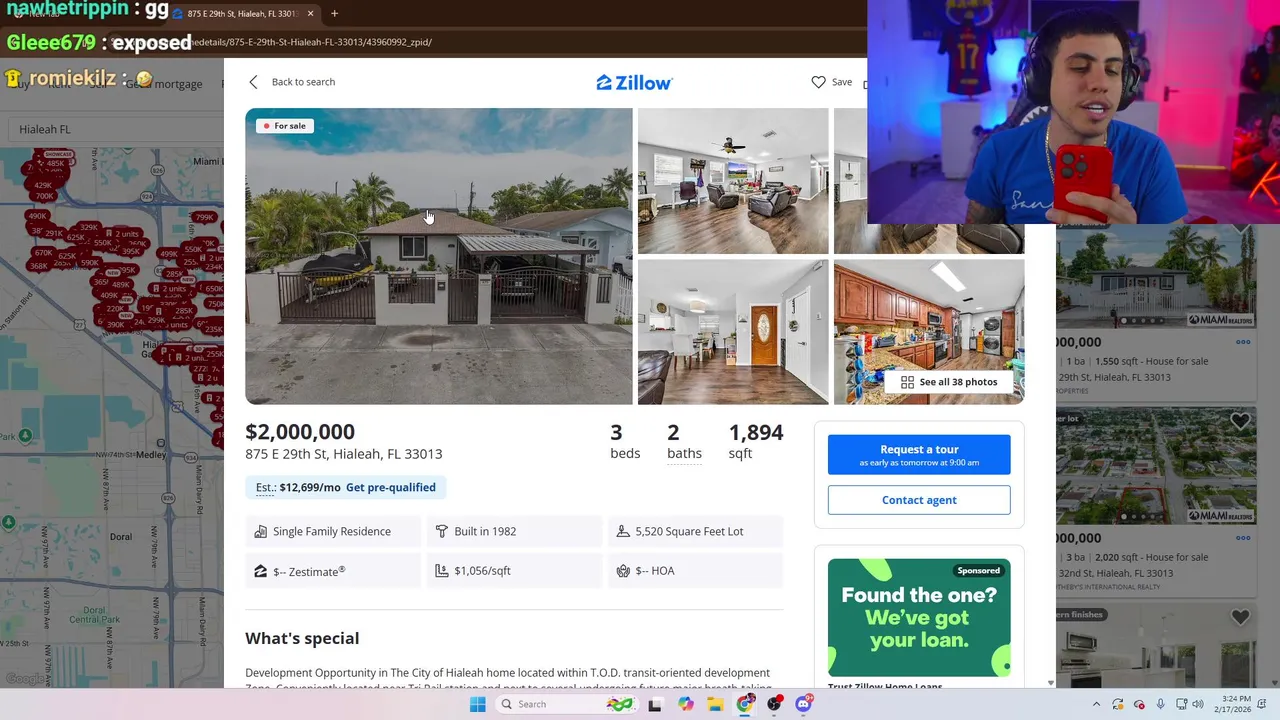Screen dimensions: 1280x720
Task: Click the Zestimate icon
Action: coord(260,571)
